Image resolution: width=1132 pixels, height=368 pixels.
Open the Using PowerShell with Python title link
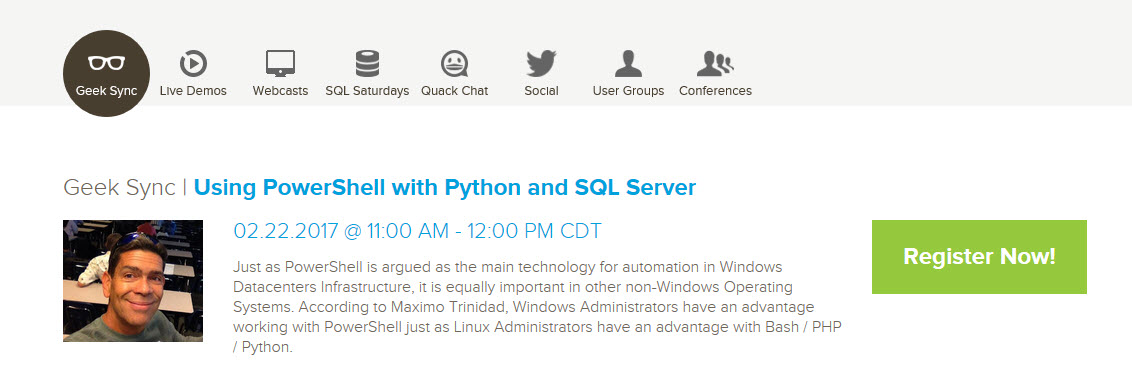point(445,188)
